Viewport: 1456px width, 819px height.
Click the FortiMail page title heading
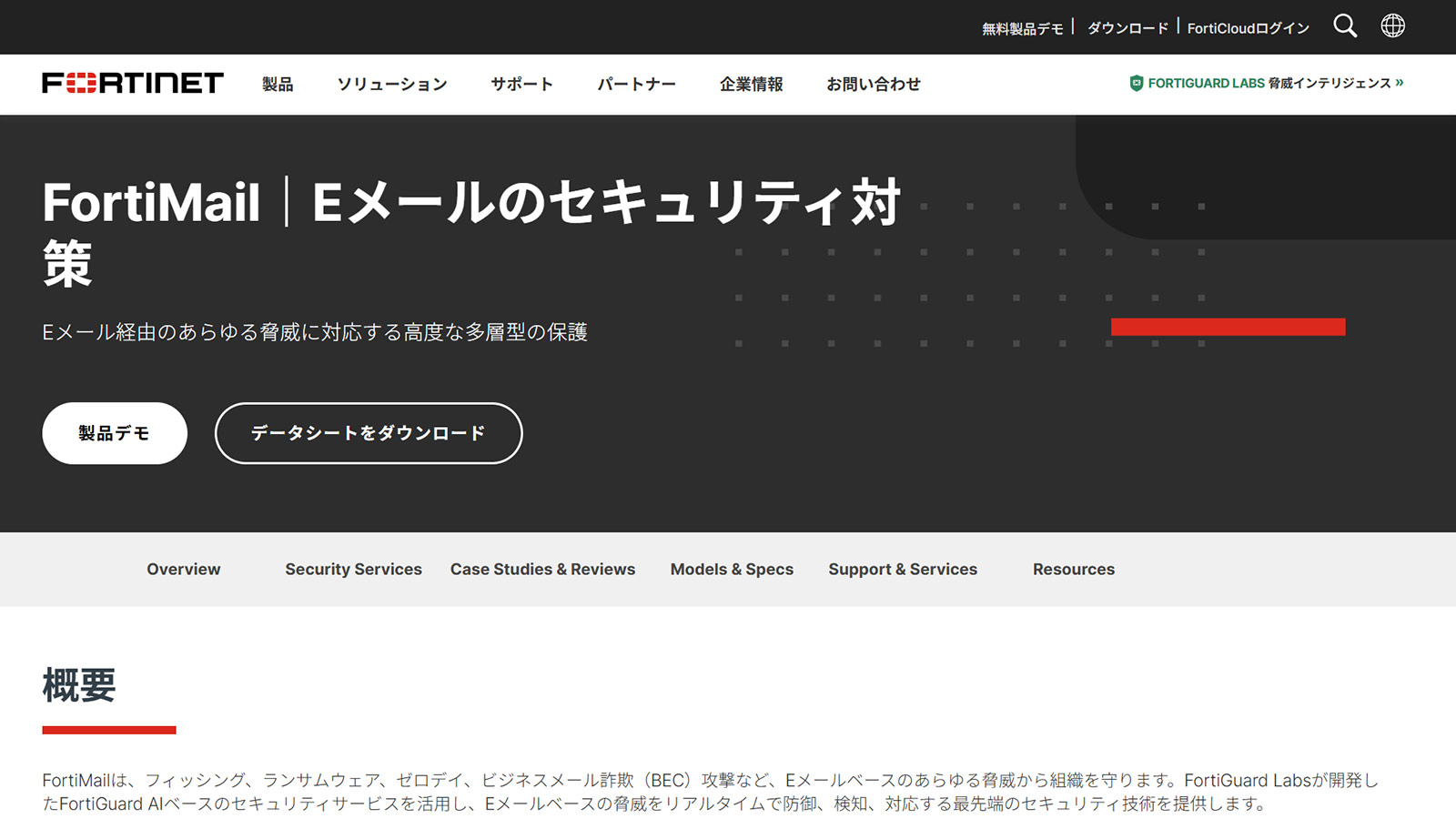pos(471,233)
